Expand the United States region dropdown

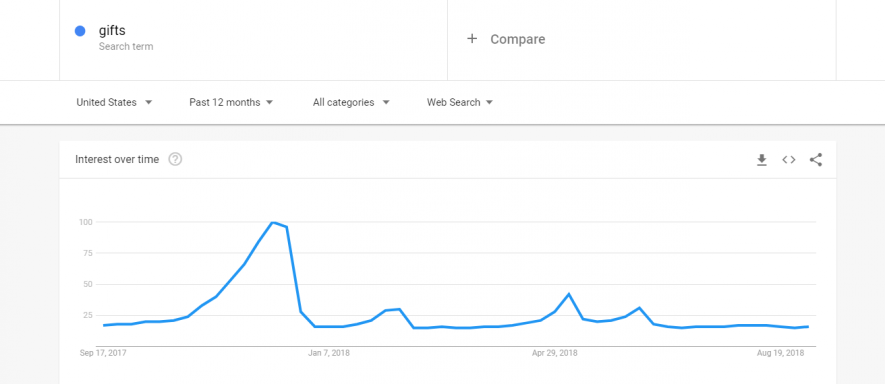115,102
